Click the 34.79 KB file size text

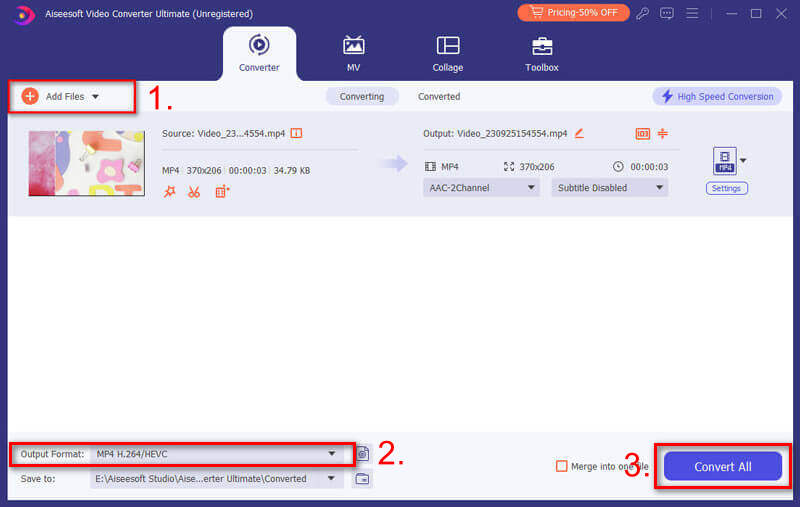tap(292, 170)
